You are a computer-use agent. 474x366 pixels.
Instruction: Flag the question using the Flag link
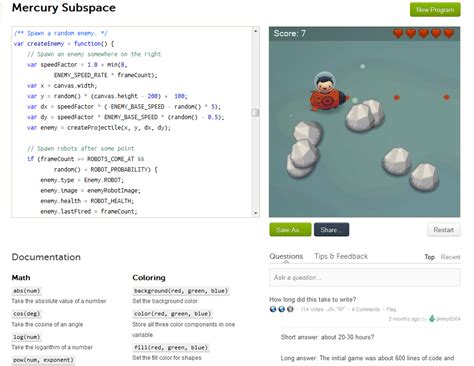pos(391,309)
